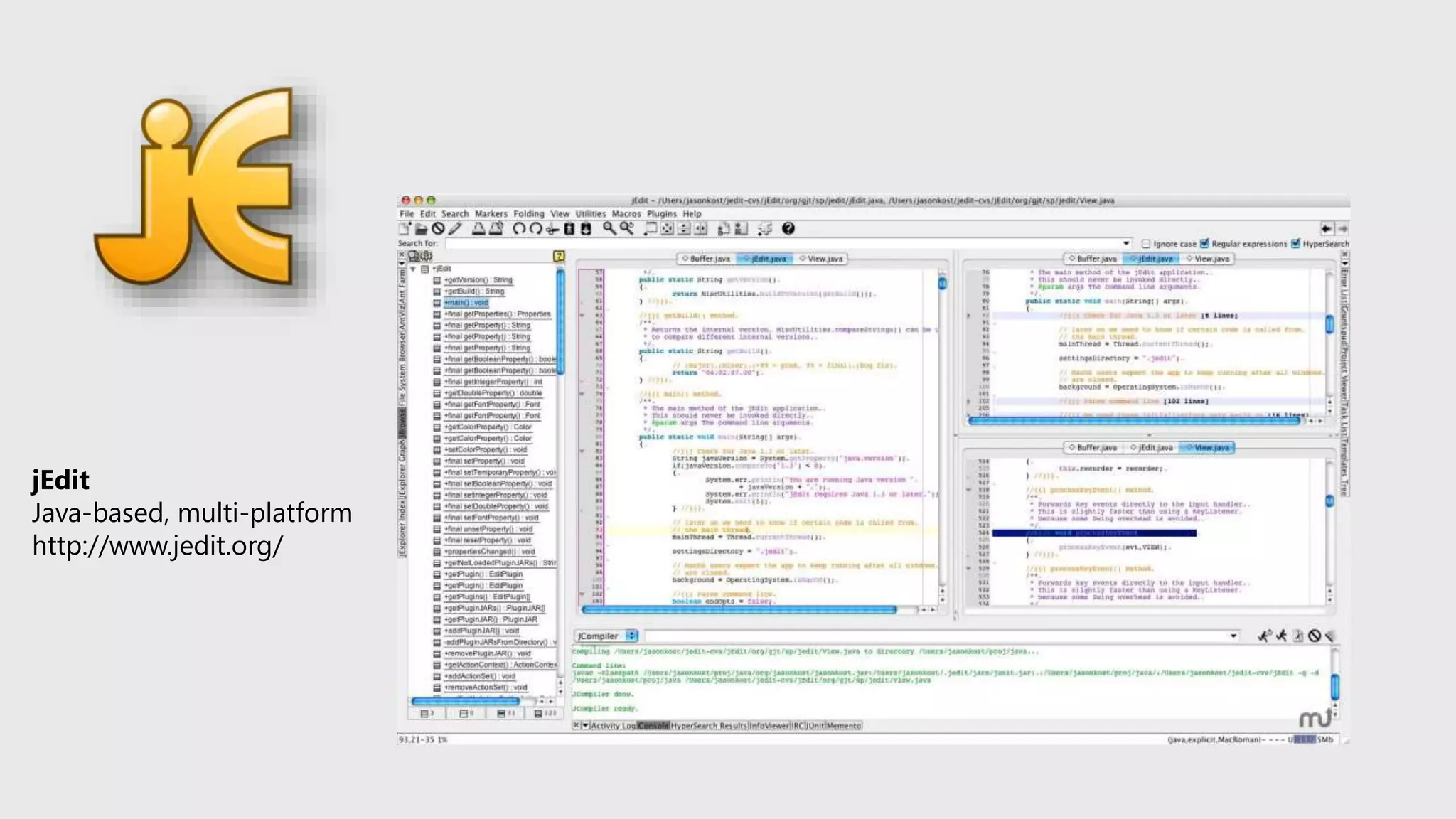
Task: Click the Cut scissors icon
Action: 552,229
